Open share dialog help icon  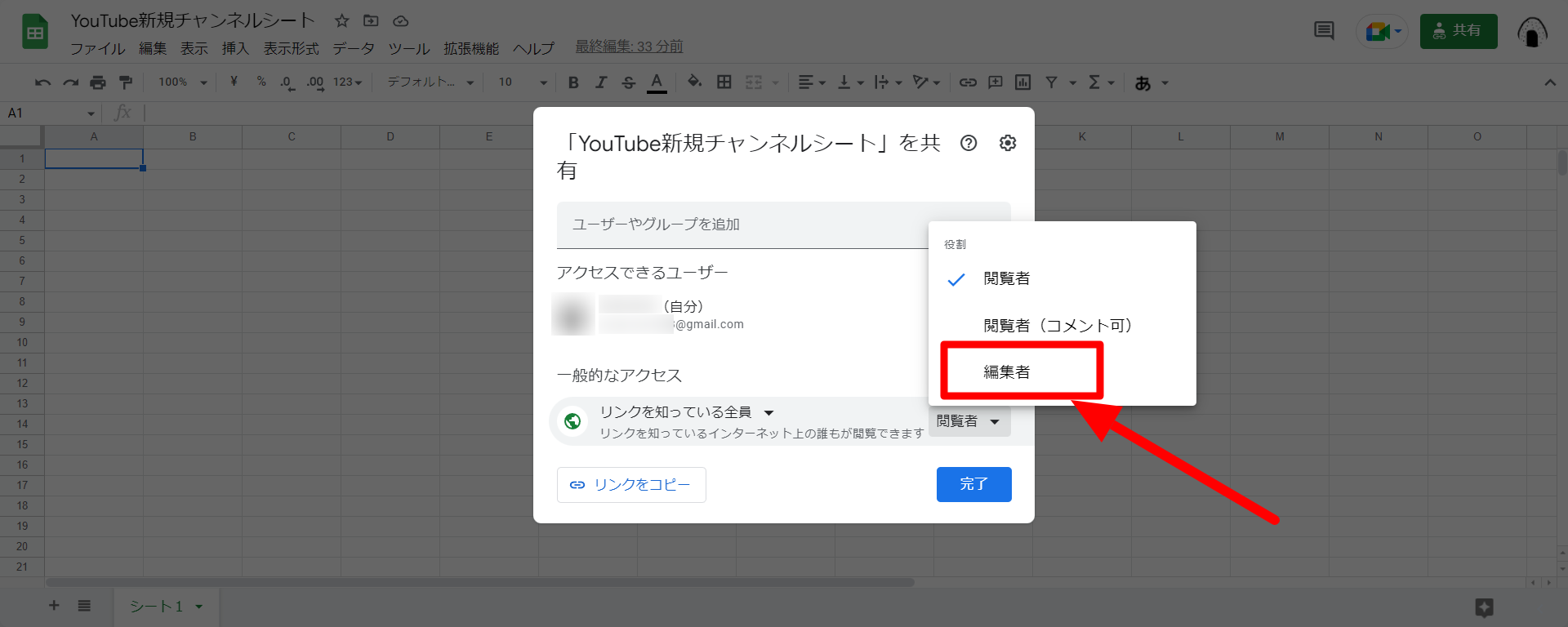969,143
